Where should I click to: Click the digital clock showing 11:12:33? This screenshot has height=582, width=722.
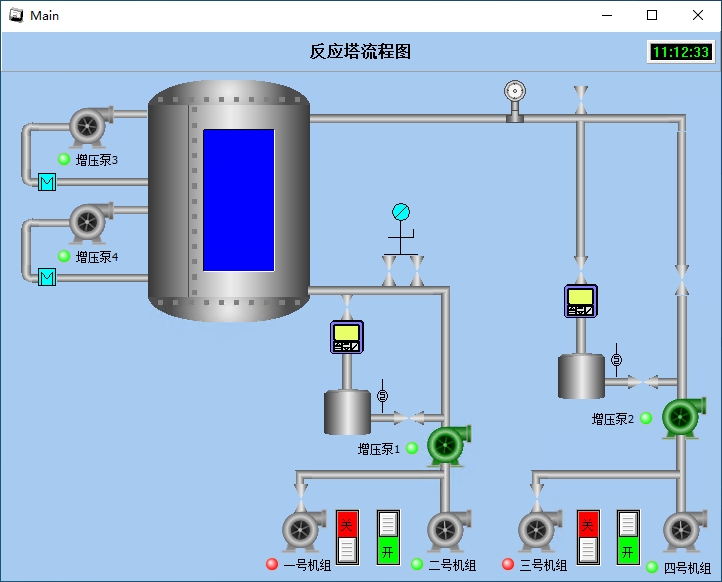tap(681, 52)
